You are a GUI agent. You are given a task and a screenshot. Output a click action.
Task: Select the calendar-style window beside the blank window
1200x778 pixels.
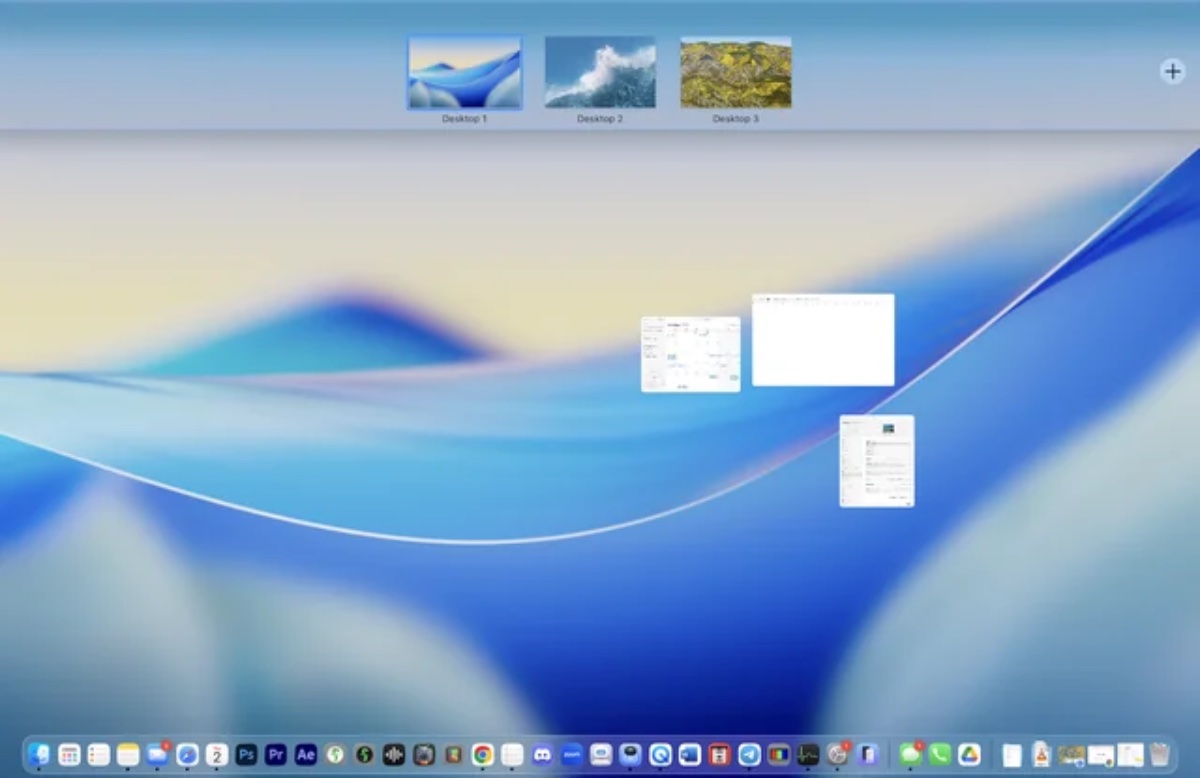pos(691,354)
